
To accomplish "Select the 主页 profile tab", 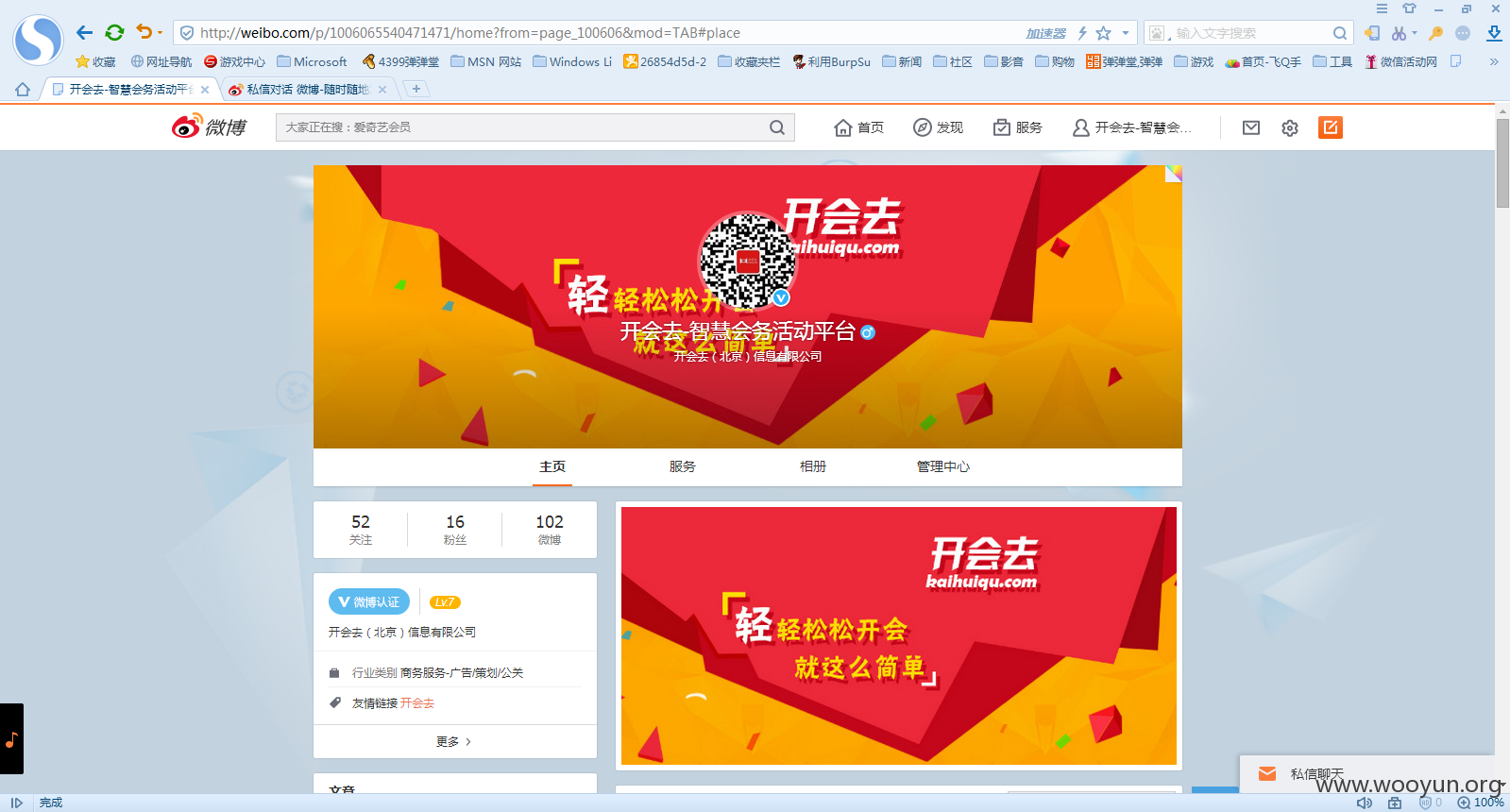I will [552, 466].
